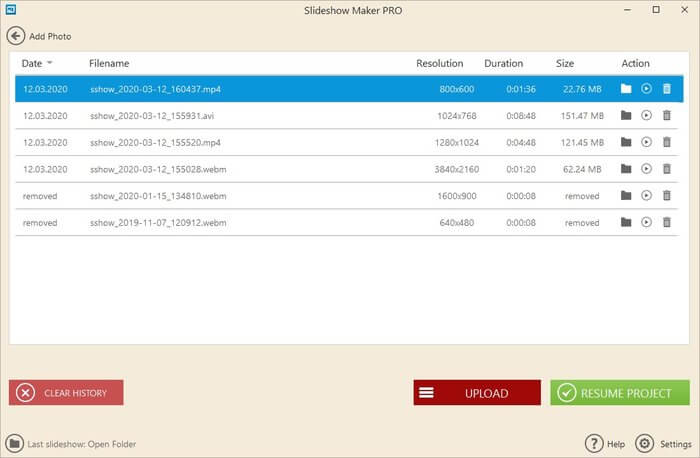This screenshot has height=458, width=700.
Task: Open folder for sshow_2020-03-12_160437.mp4
Action: click(x=626, y=89)
